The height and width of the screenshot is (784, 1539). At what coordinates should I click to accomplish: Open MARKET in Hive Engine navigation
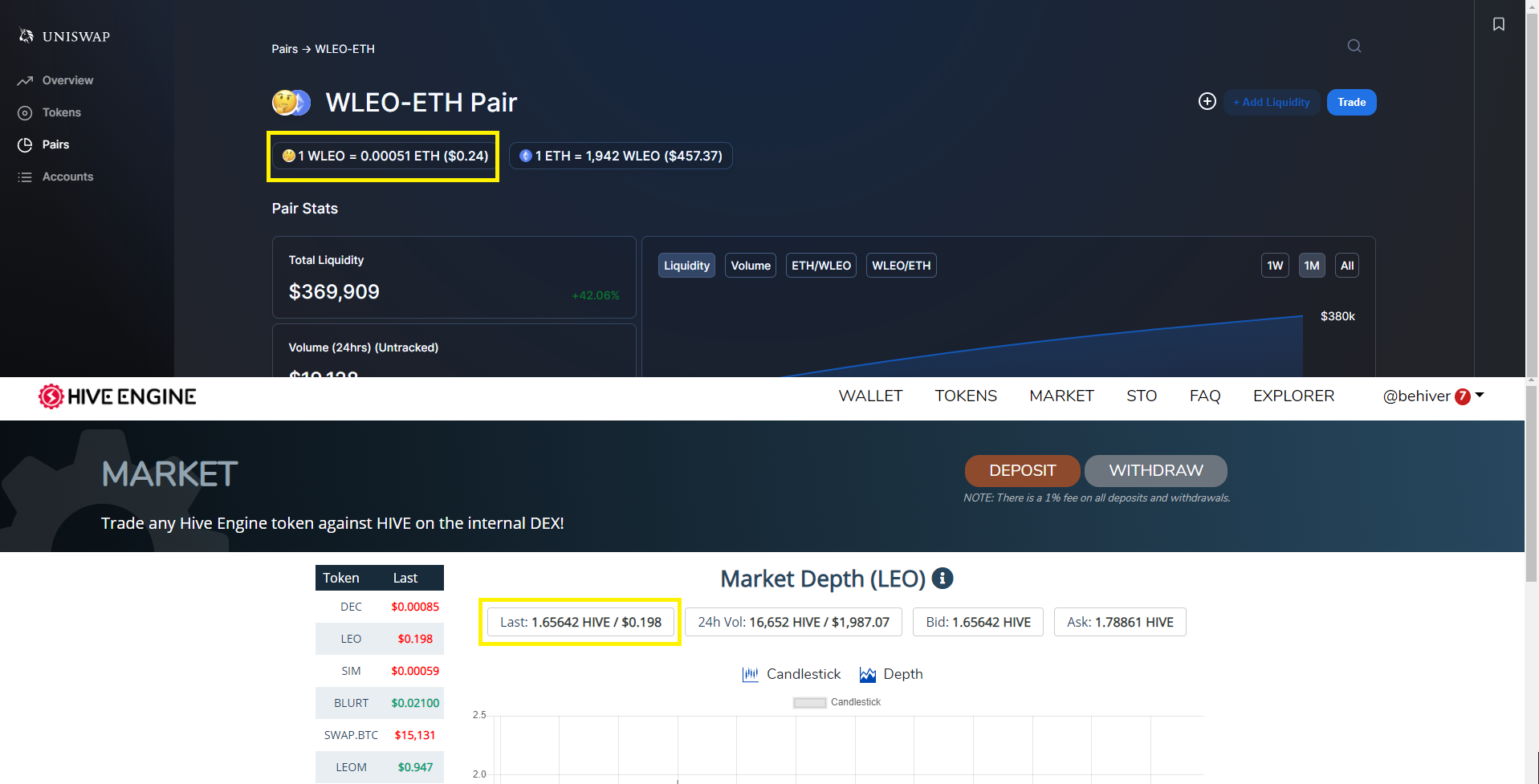(x=1061, y=396)
